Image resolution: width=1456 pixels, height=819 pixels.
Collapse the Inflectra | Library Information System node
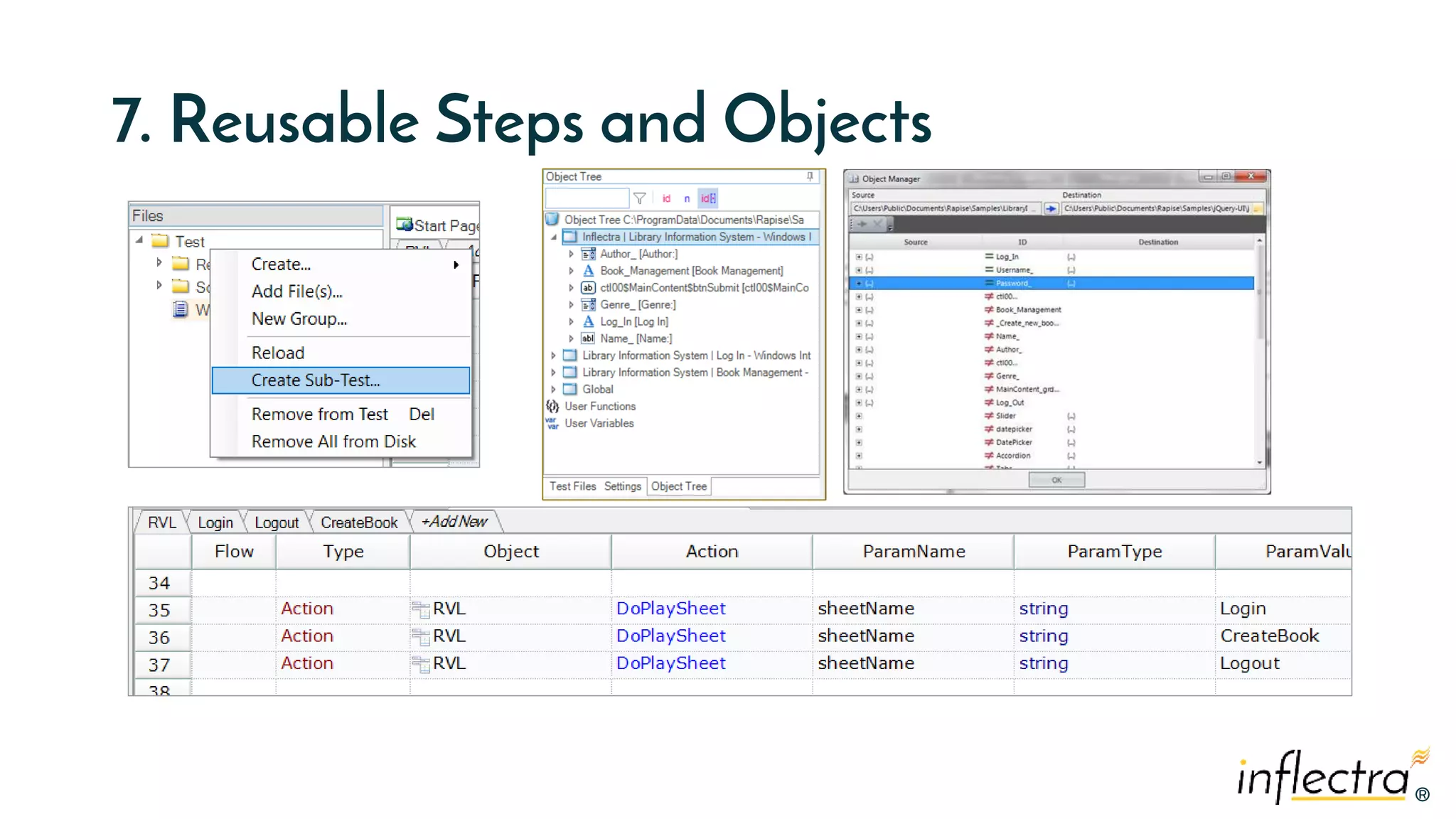554,237
